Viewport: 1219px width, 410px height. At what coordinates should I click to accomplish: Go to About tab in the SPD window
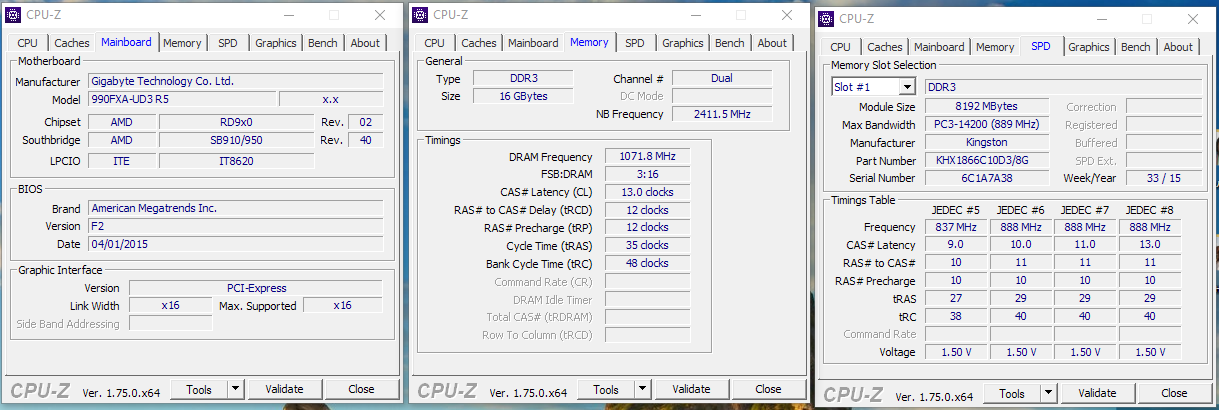(x=1178, y=47)
